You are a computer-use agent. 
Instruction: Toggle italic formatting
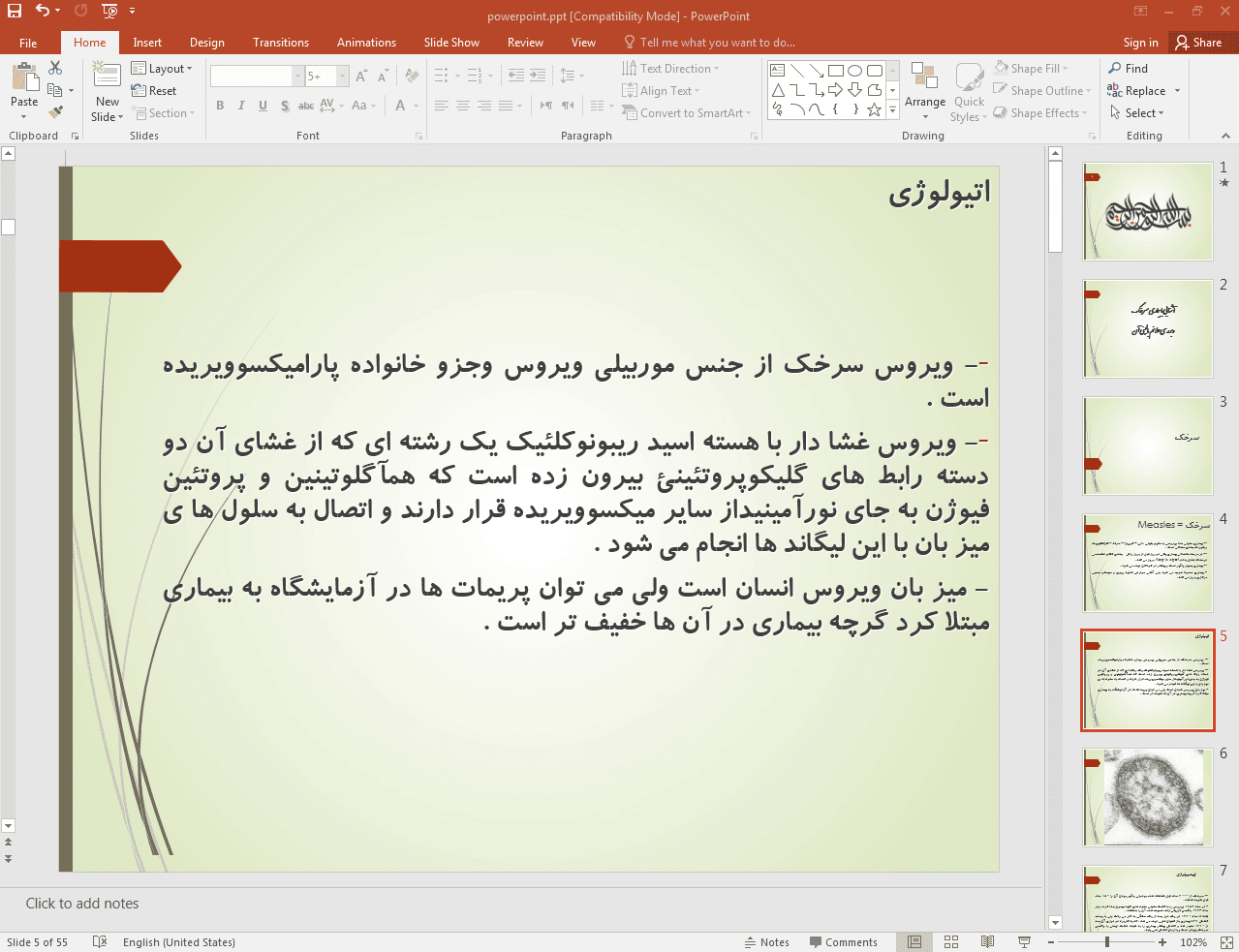tap(241, 105)
